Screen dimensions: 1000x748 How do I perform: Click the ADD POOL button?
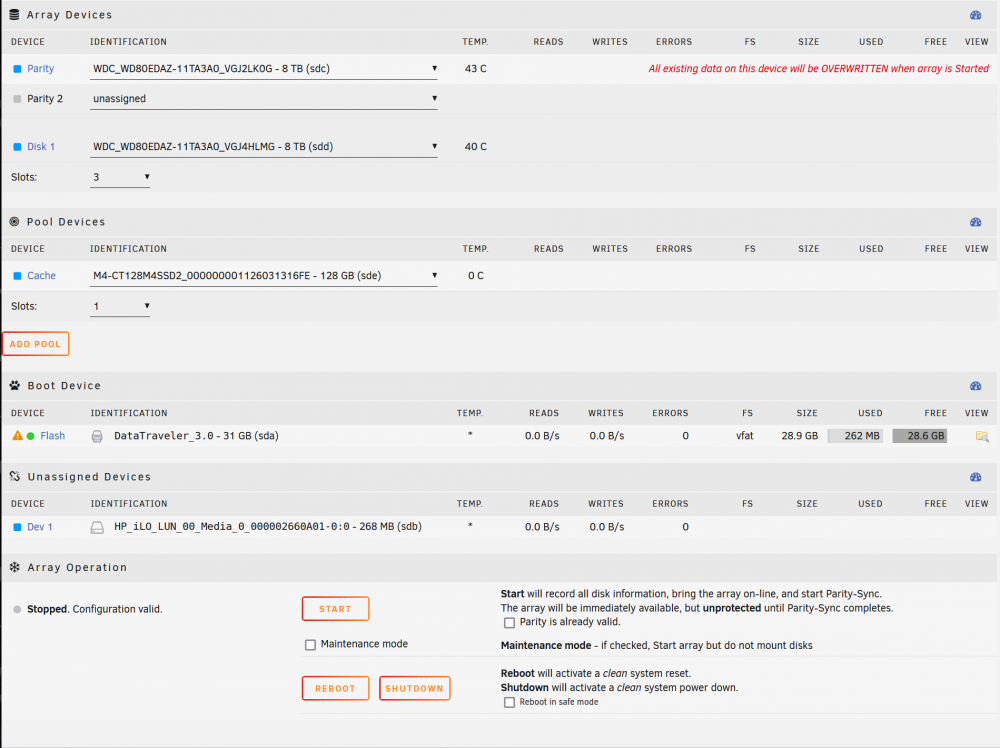36,344
